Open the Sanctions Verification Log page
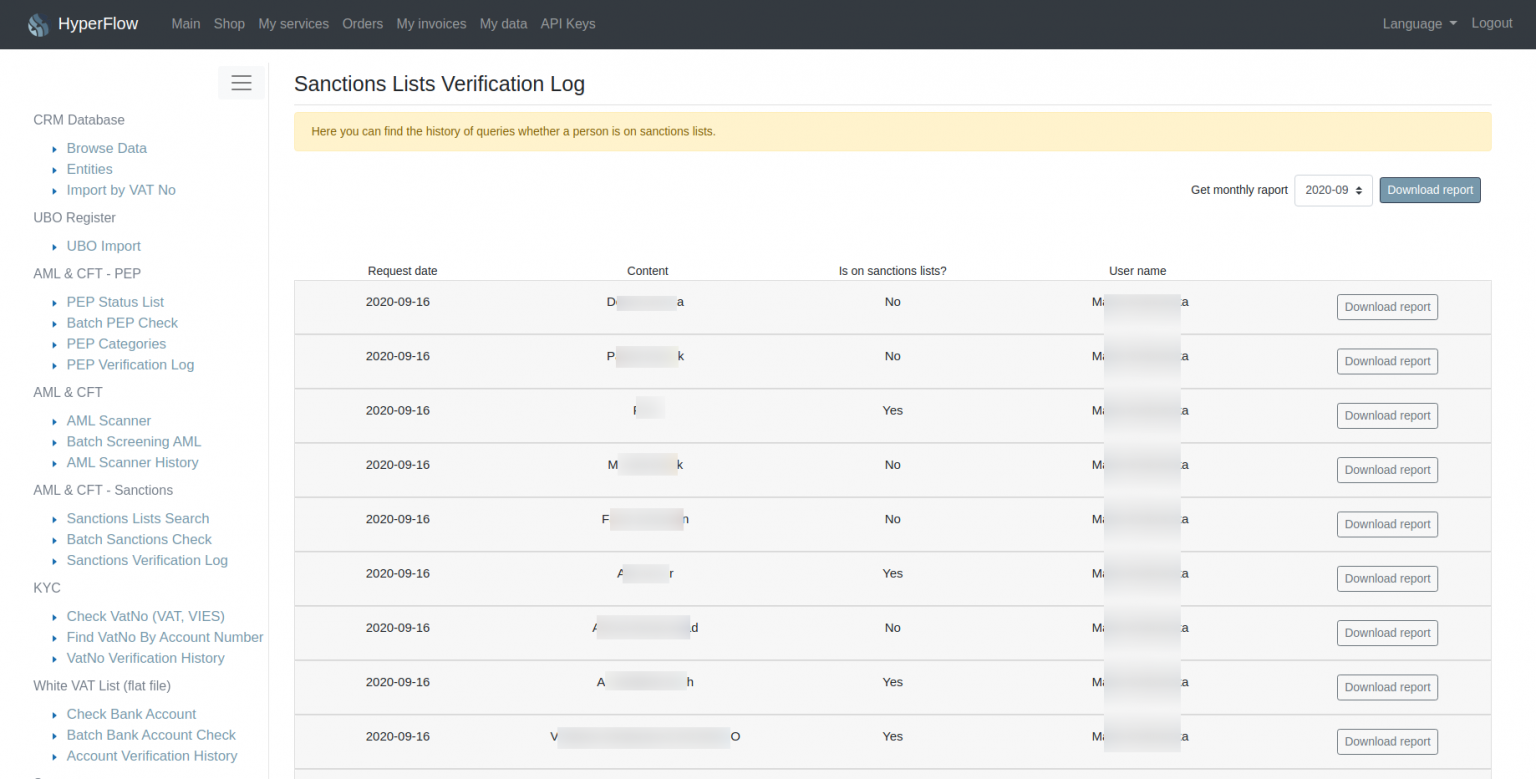 click(147, 560)
